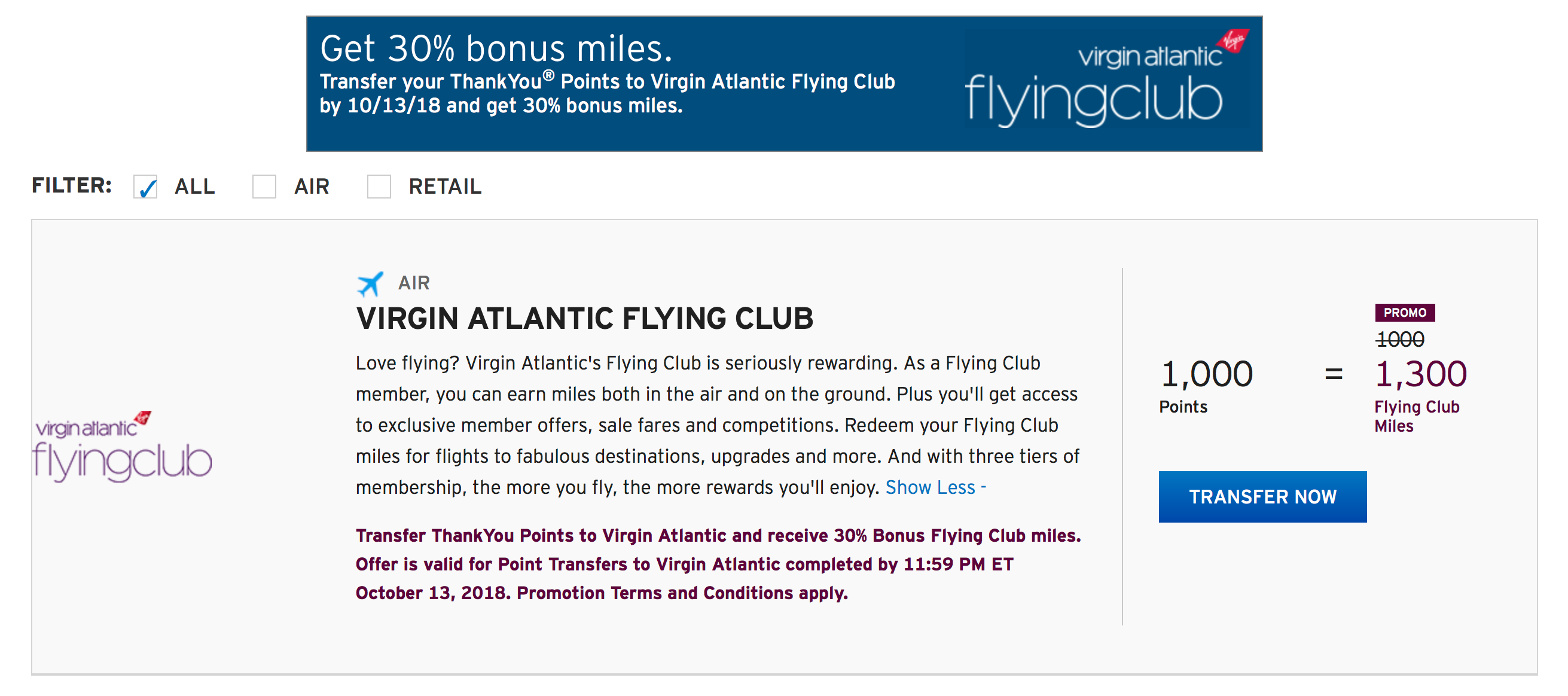
Task: Click the blue airplane icon
Action: pos(370,283)
